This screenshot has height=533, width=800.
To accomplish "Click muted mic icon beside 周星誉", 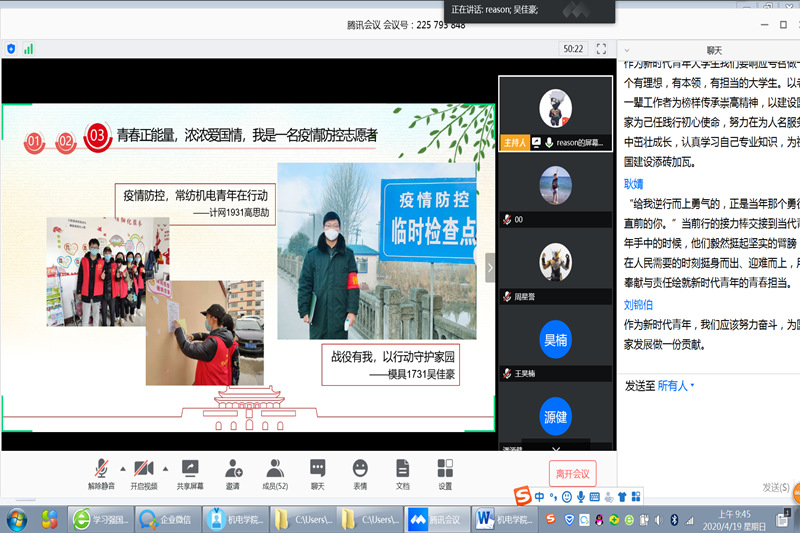I will click(x=507, y=296).
